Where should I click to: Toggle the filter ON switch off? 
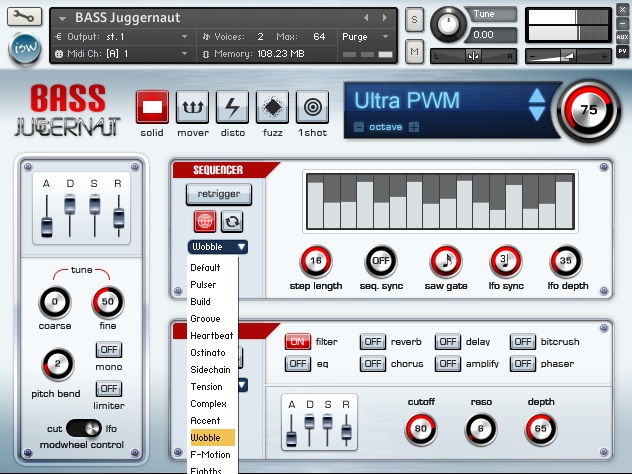pyautogui.click(x=298, y=342)
